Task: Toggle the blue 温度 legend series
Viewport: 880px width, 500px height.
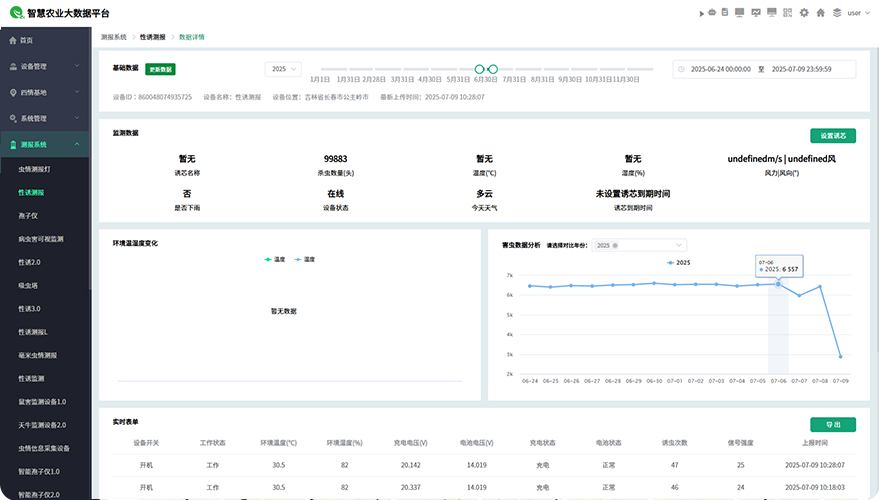Action: [303, 259]
